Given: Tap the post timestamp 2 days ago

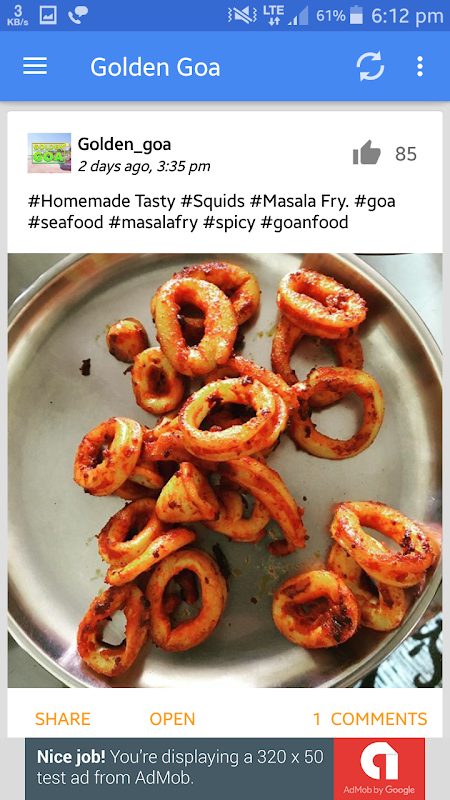Looking at the screenshot, I should [x=144, y=166].
